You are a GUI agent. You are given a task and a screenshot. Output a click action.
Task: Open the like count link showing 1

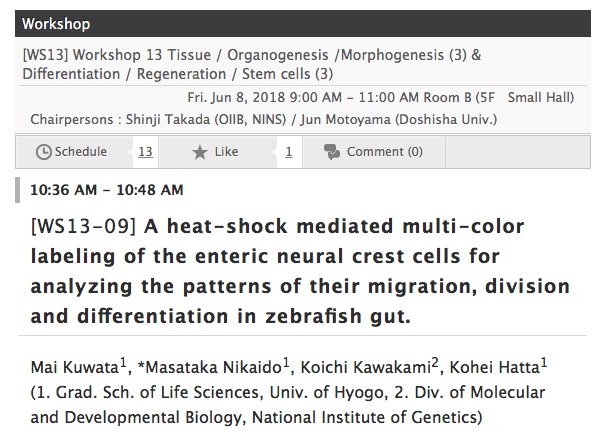(x=289, y=152)
